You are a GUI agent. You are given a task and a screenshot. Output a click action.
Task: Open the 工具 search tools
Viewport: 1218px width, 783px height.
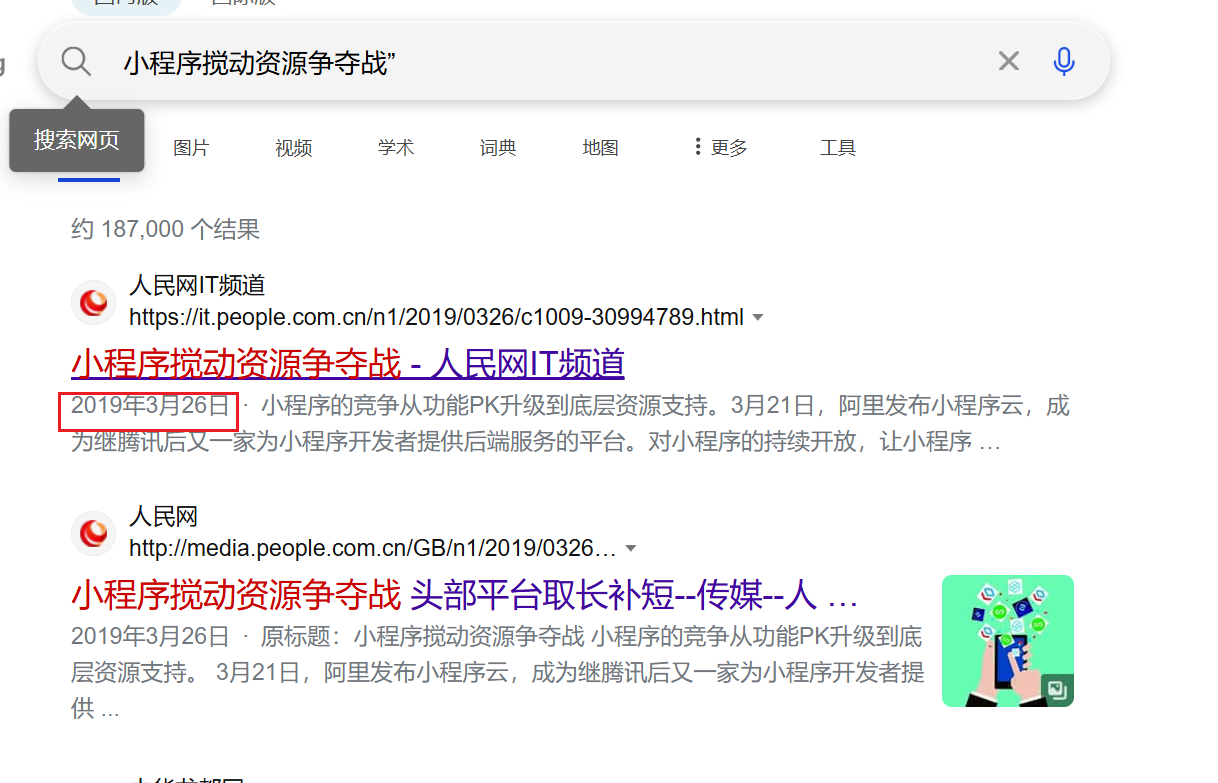point(838,148)
